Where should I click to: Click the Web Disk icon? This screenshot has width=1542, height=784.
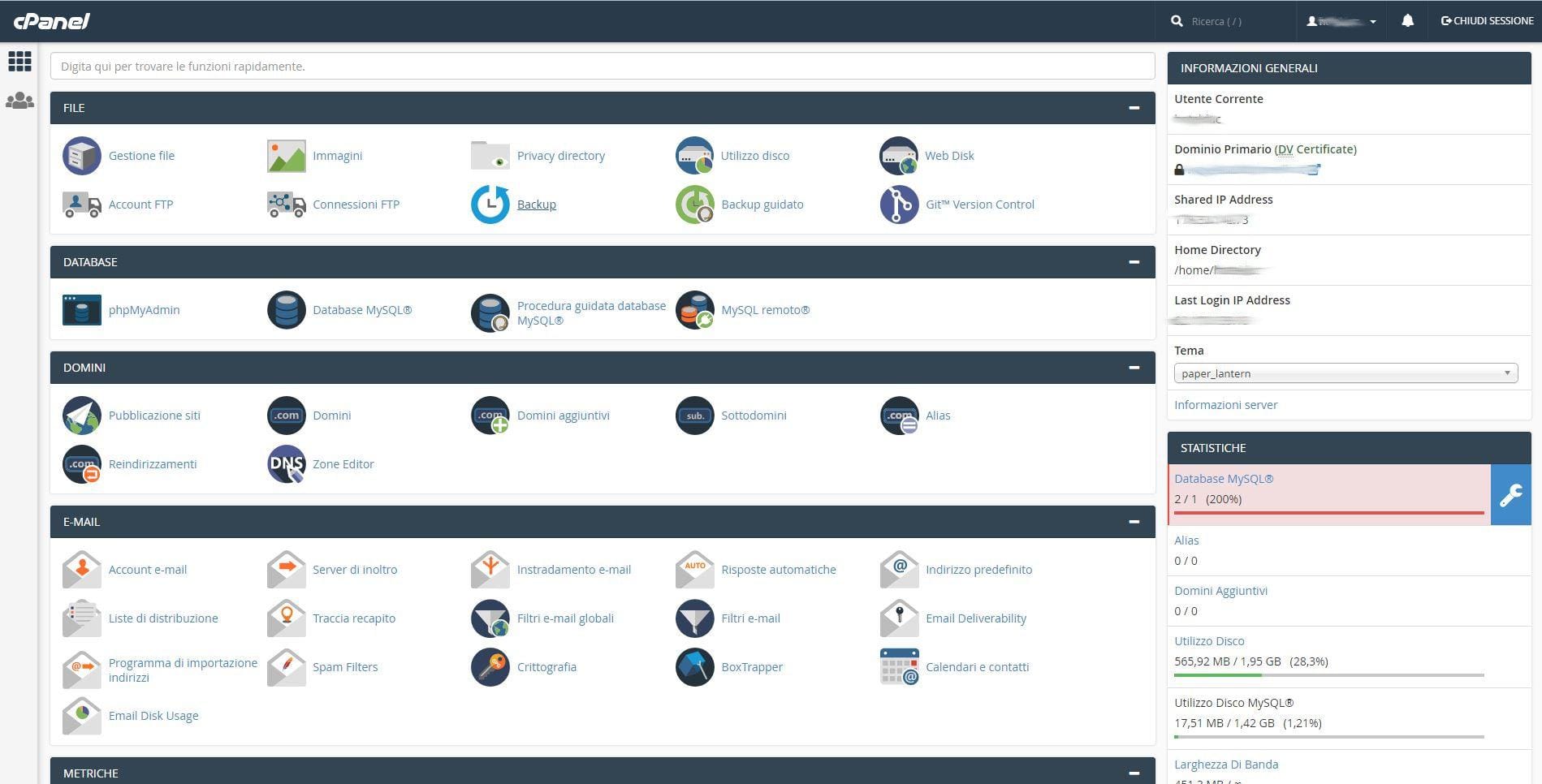(899, 156)
